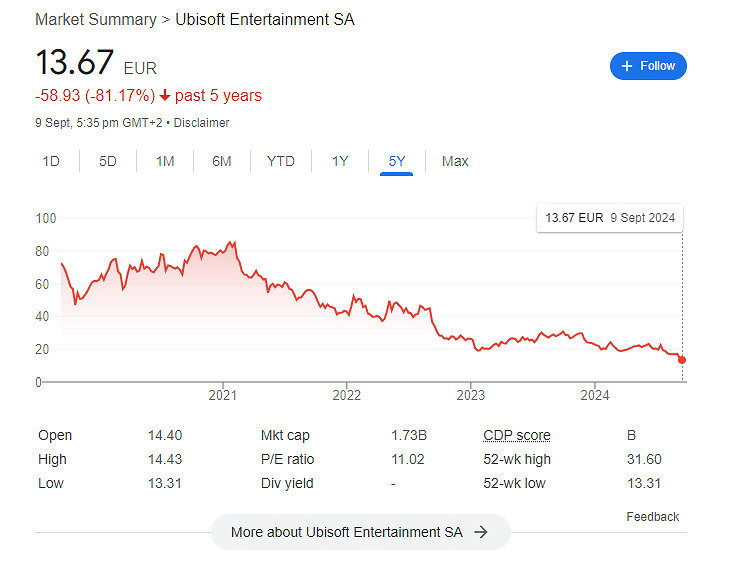This screenshot has width=736, height=574.
Task: Click the Market Summary breadcrumb link
Action: click(96, 20)
